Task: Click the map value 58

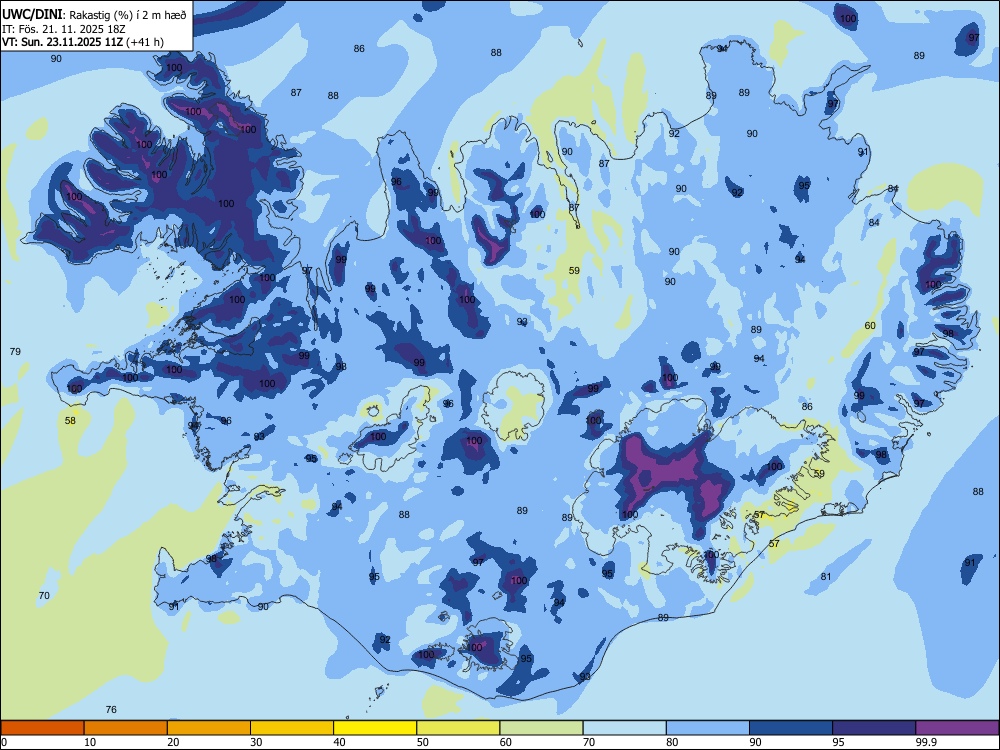Action: pyautogui.click(x=70, y=420)
